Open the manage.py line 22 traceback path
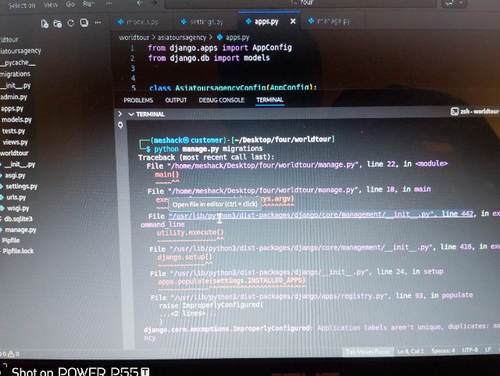 (263, 165)
